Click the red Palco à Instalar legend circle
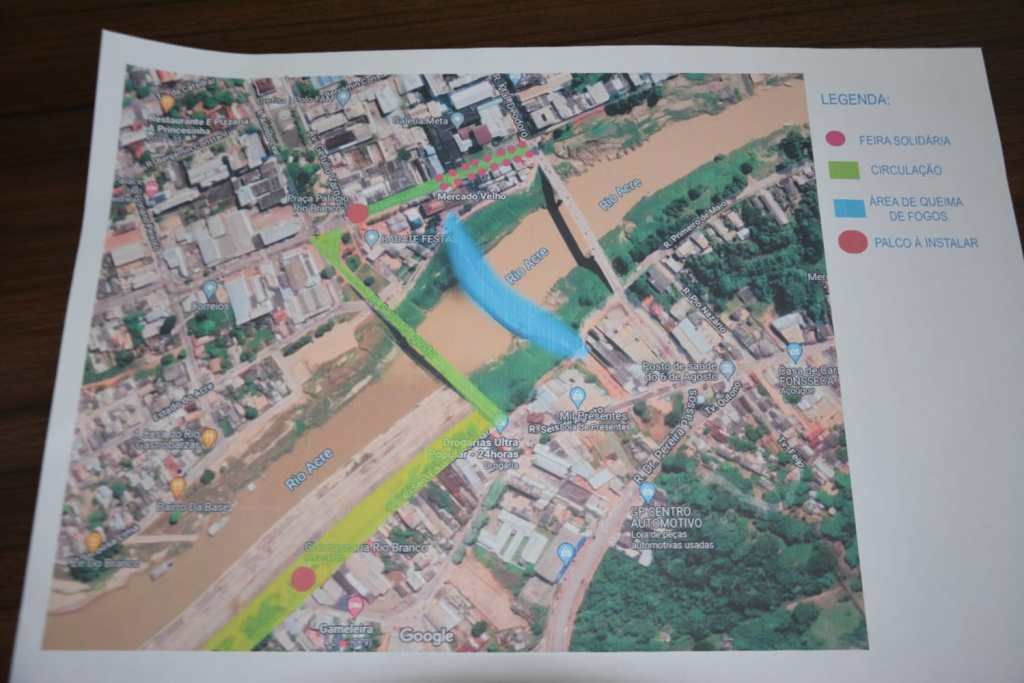 point(852,242)
